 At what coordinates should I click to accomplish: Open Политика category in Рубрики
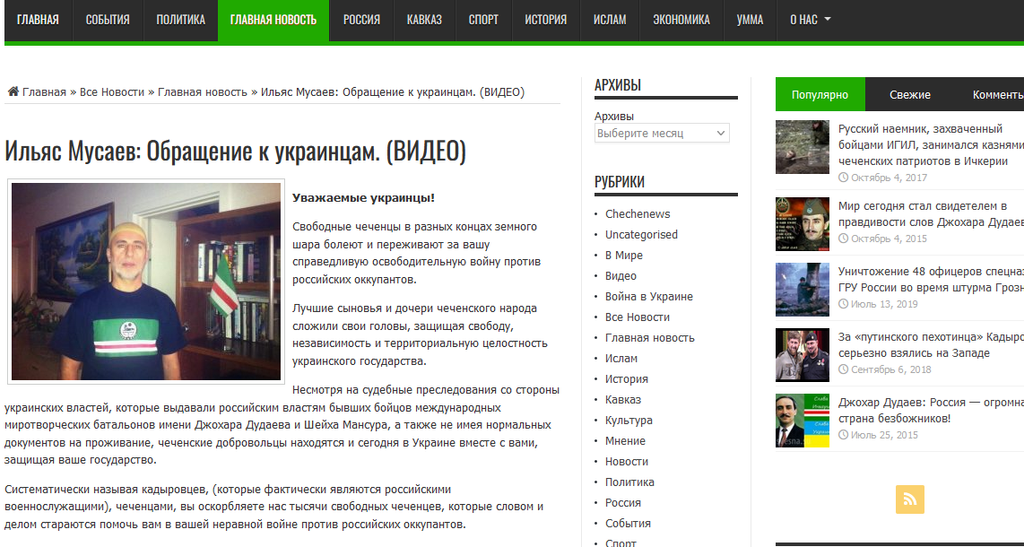pos(630,482)
